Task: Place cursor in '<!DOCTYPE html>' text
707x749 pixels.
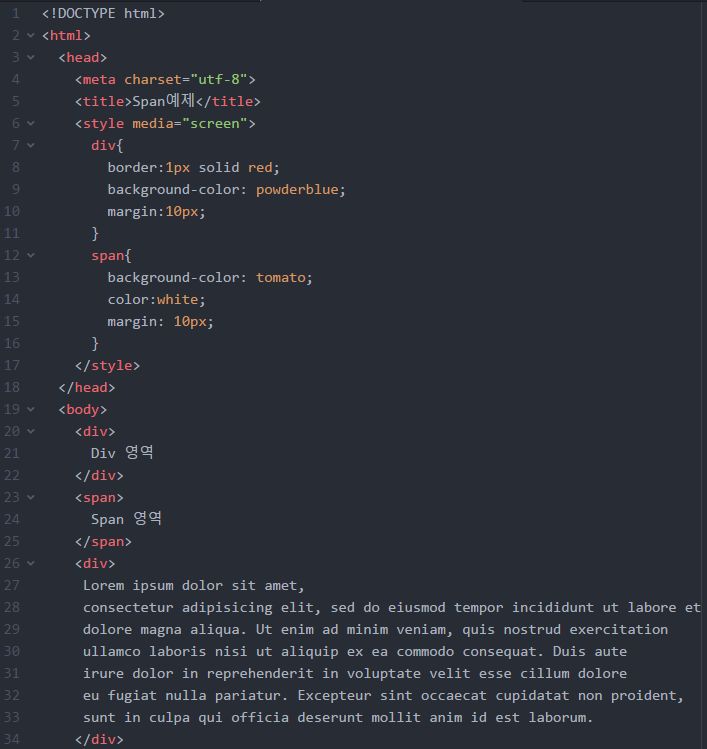Action: click(103, 13)
